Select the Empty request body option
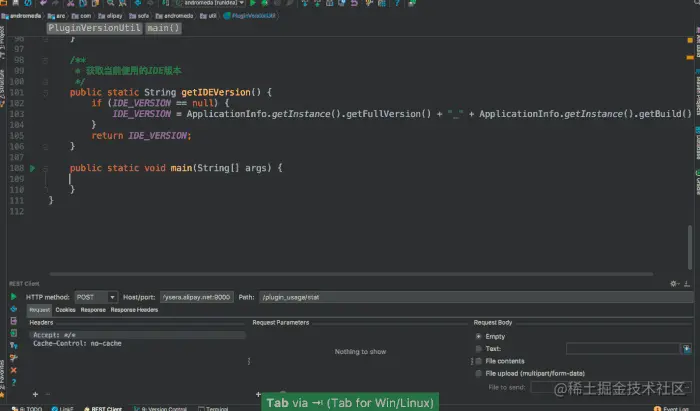The height and width of the screenshot is (411, 700). [479, 336]
